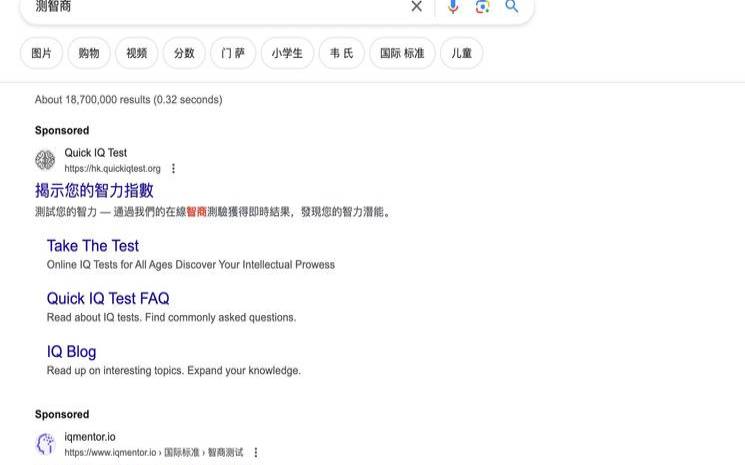Select the 图片 filter chip
745x465 pixels.
pos(41,53)
